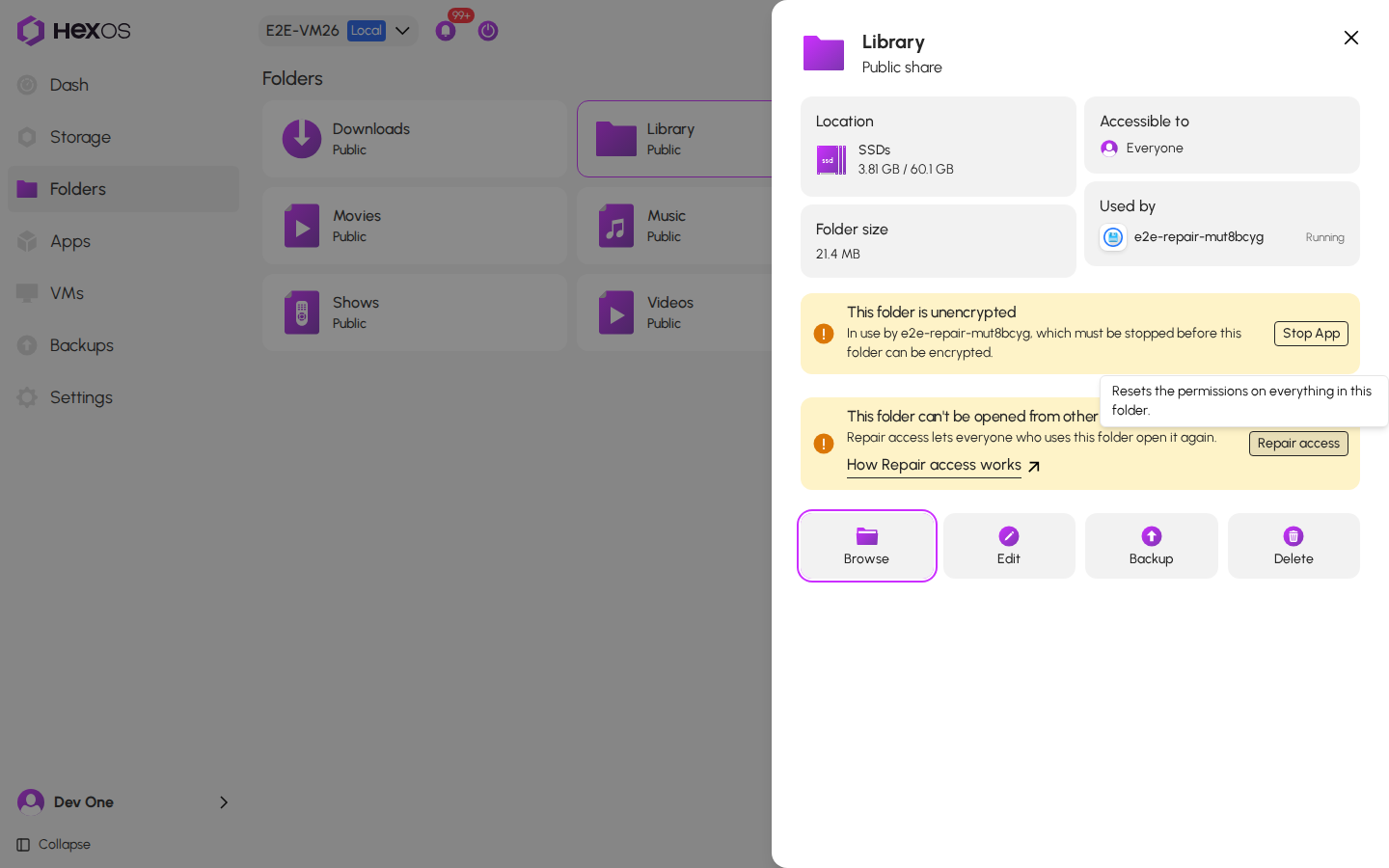Click the notifications bell icon
The image size is (1389, 868).
(446, 31)
